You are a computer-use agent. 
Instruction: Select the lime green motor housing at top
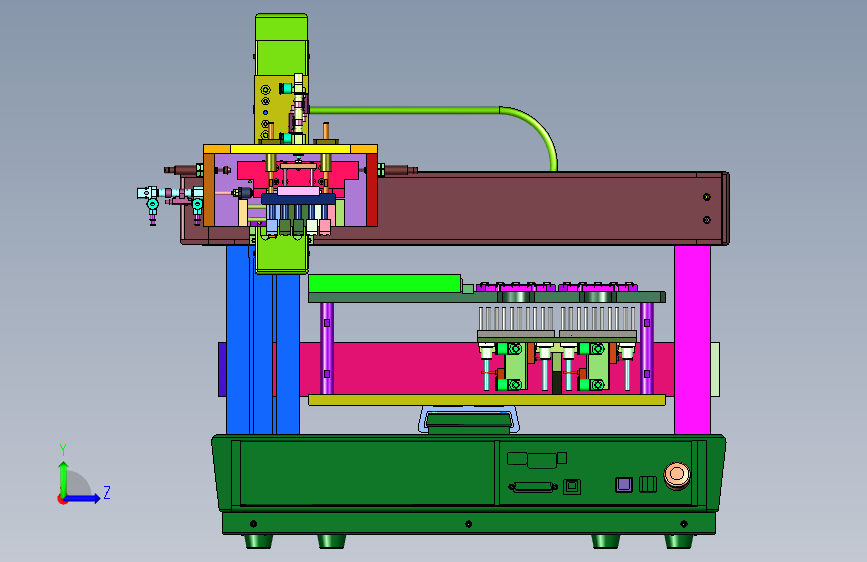(x=281, y=44)
